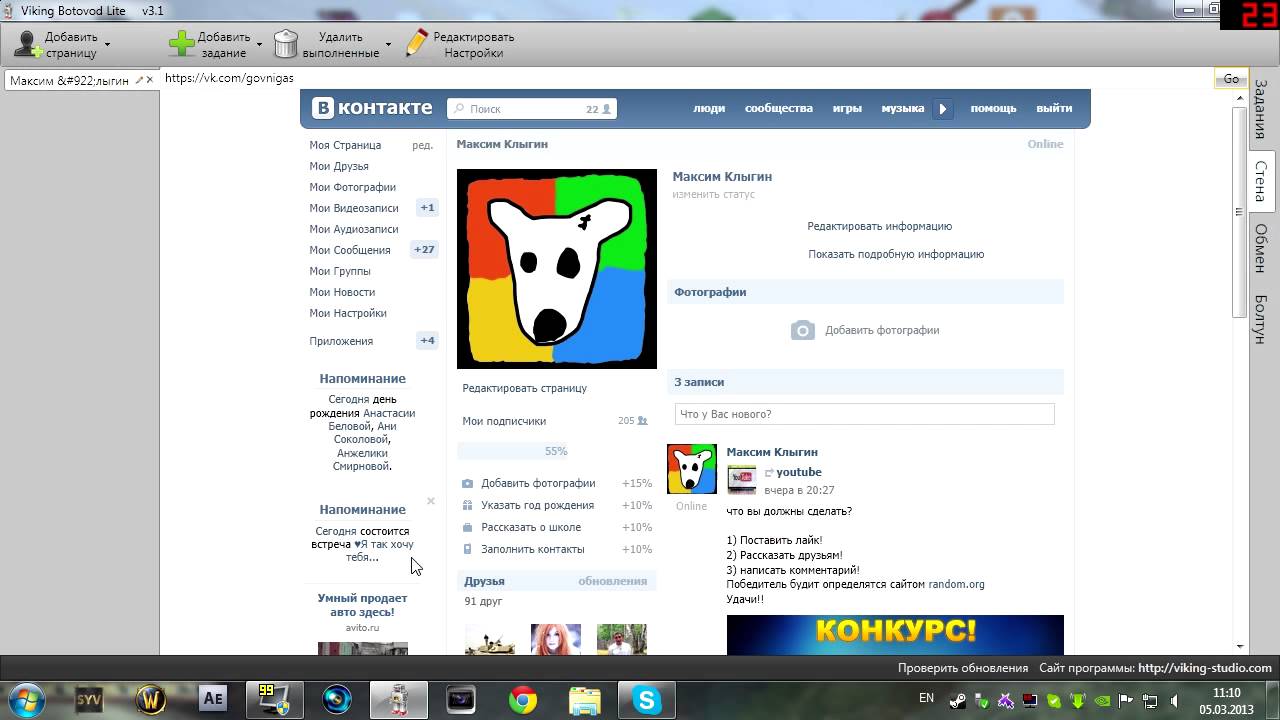1280x720 pixels.
Task: Click the avito.ru ad link
Action: [362, 628]
